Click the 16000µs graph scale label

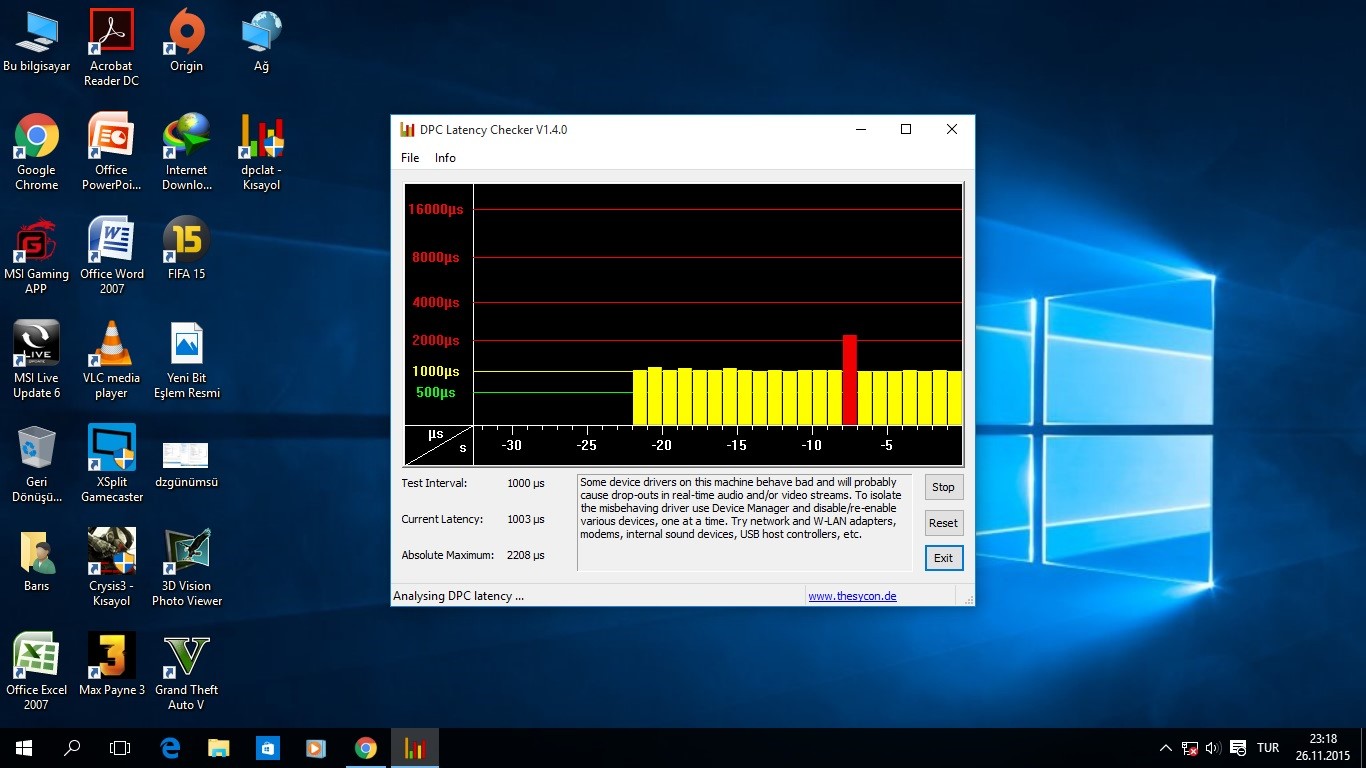pyautogui.click(x=436, y=209)
